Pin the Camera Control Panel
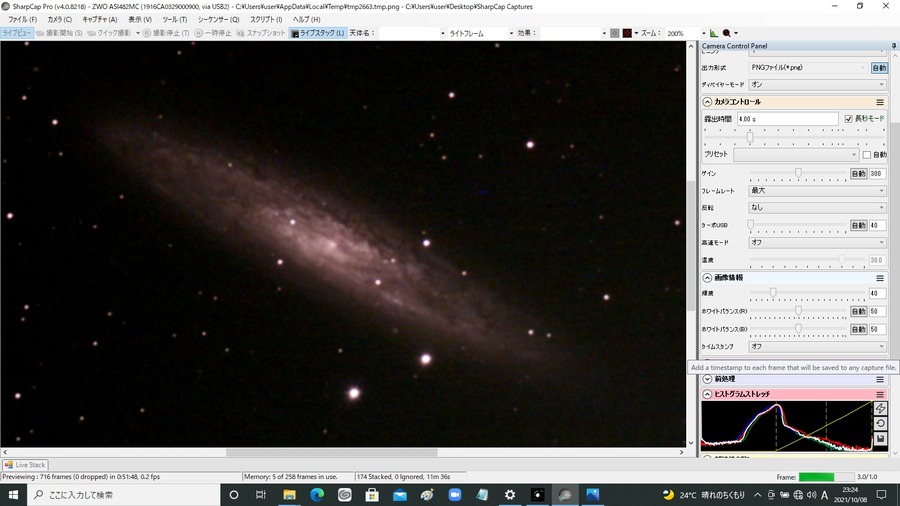900x506 pixels. click(894, 46)
